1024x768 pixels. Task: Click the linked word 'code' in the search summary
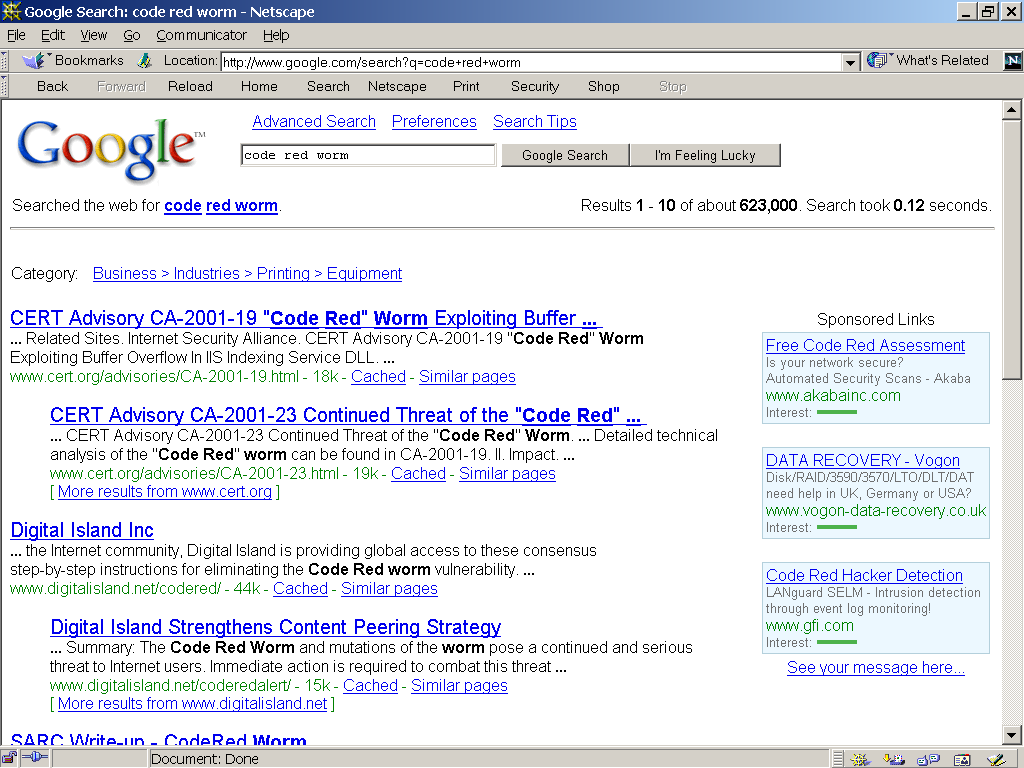pos(183,206)
